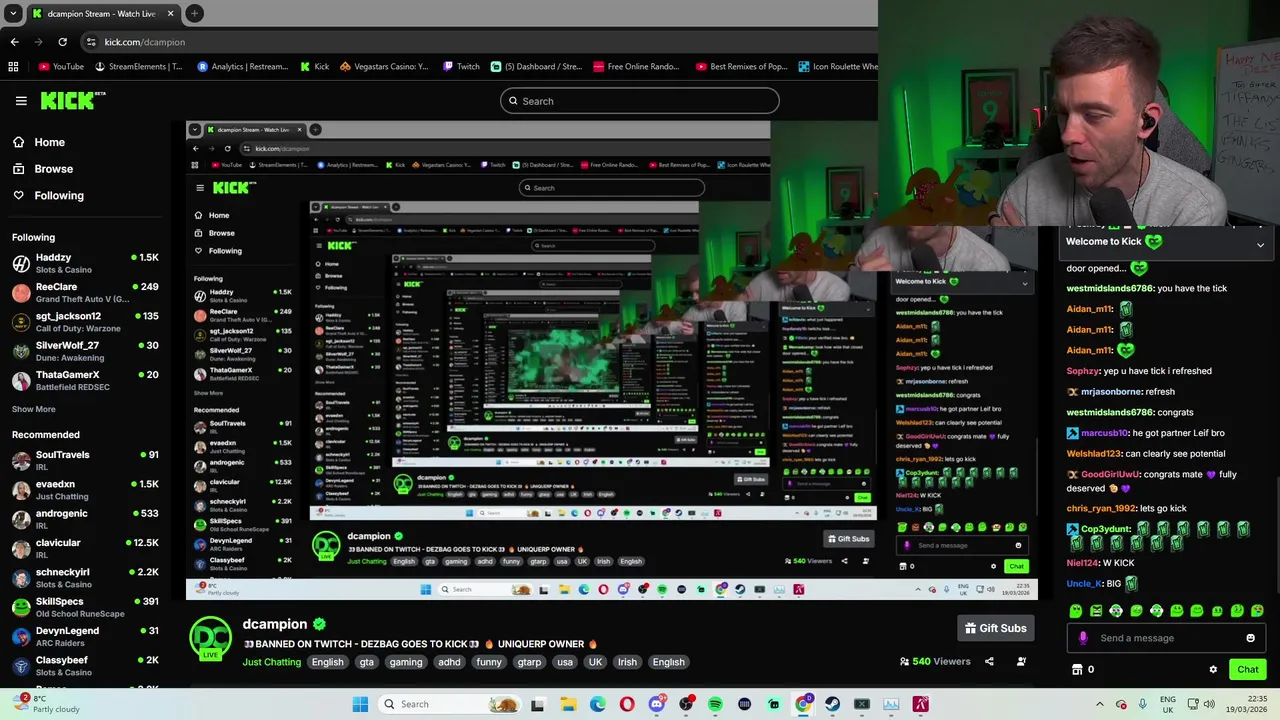Image resolution: width=1280 pixels, height=720 pixels.
Task: Click the Gift Subs button
Action: coord(995,628)
